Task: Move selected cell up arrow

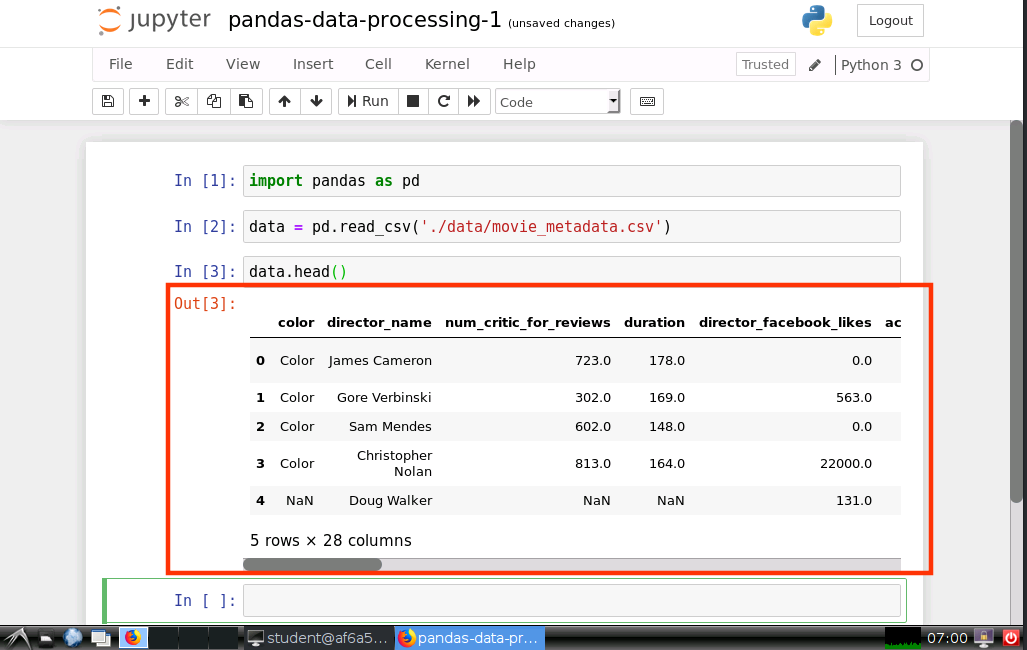Action: coord(284,102)
